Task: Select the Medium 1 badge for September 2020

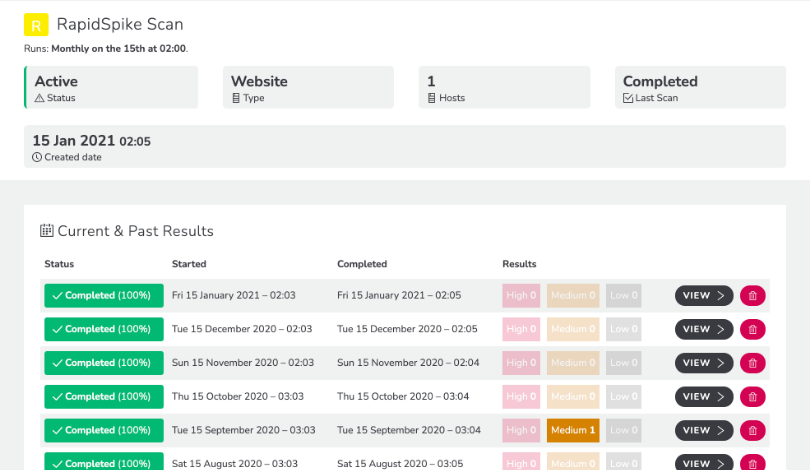Action: point(573,430)
